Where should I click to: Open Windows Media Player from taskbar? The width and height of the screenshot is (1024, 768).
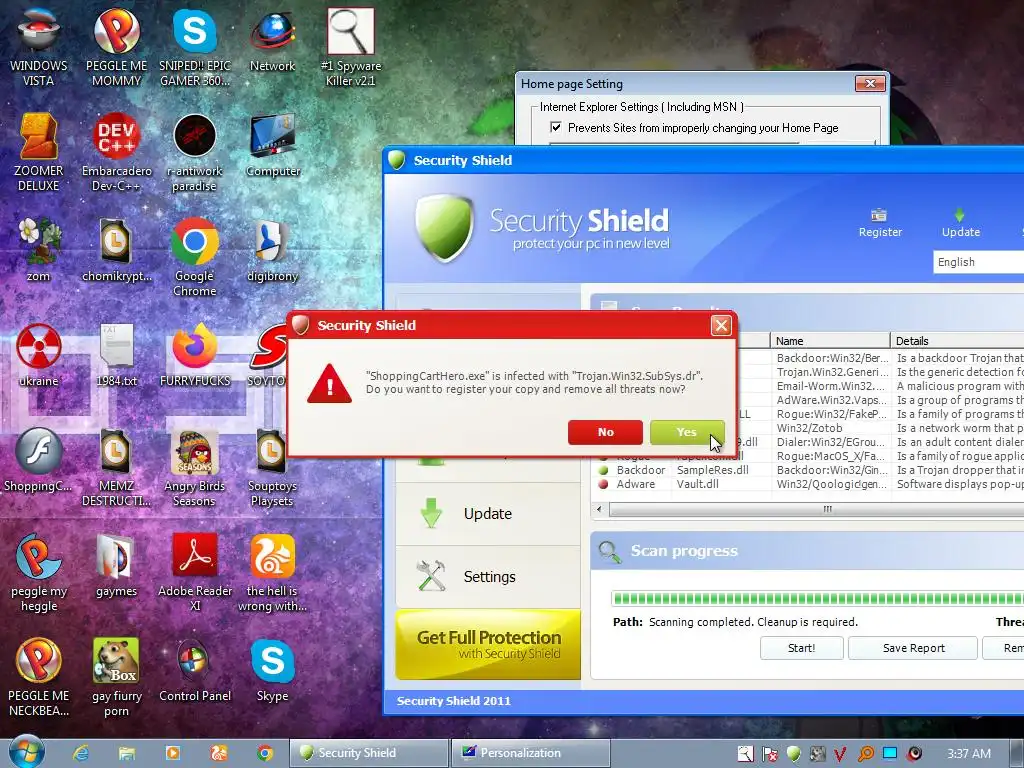point(172,753)
